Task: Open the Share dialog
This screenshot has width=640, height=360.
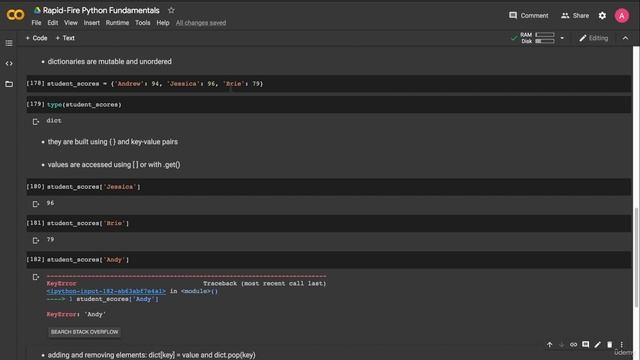Action: tap(575, 16)
